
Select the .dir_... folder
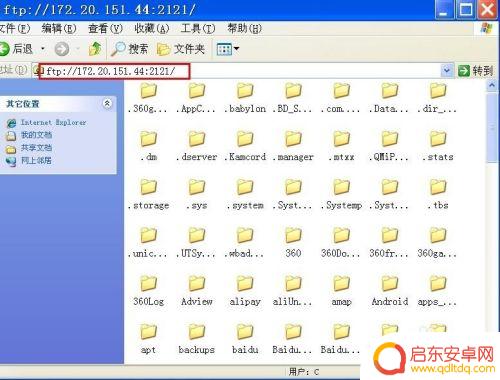[437, 98]
